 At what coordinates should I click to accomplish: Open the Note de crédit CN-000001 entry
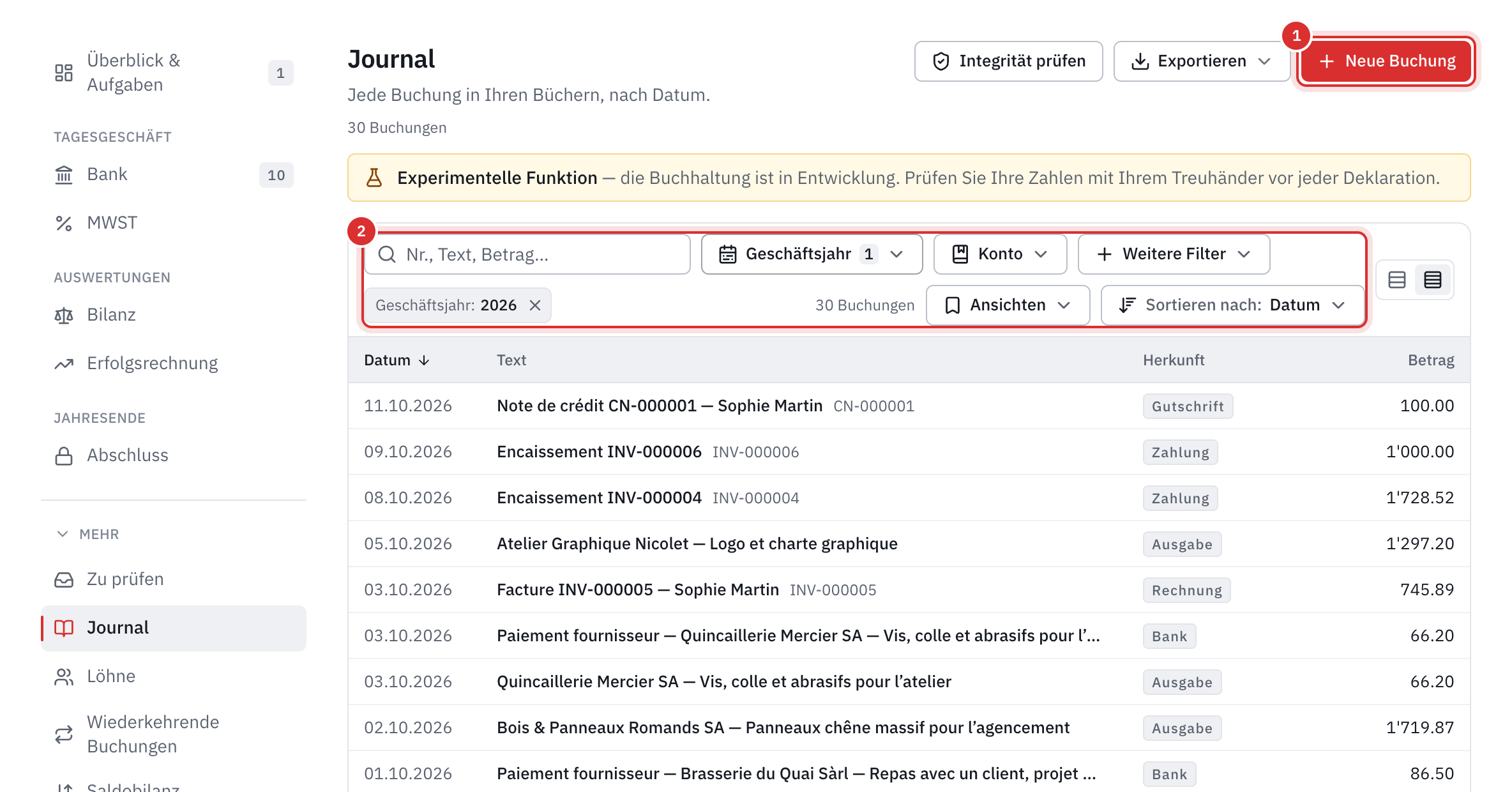tap(909, 406)
